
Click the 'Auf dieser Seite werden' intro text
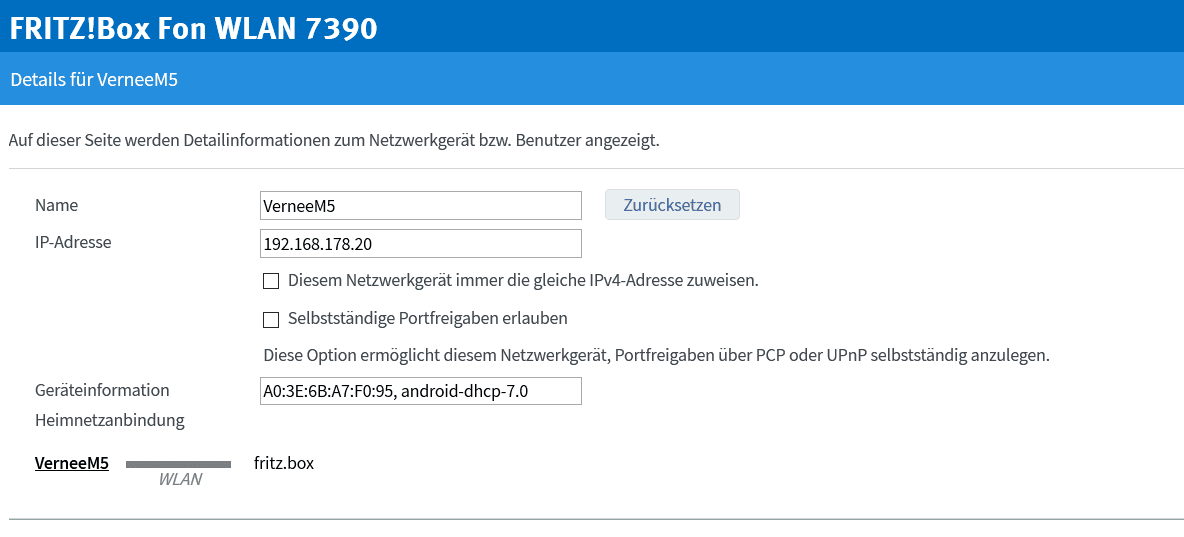pyautogui.click(x=335, y=140)
